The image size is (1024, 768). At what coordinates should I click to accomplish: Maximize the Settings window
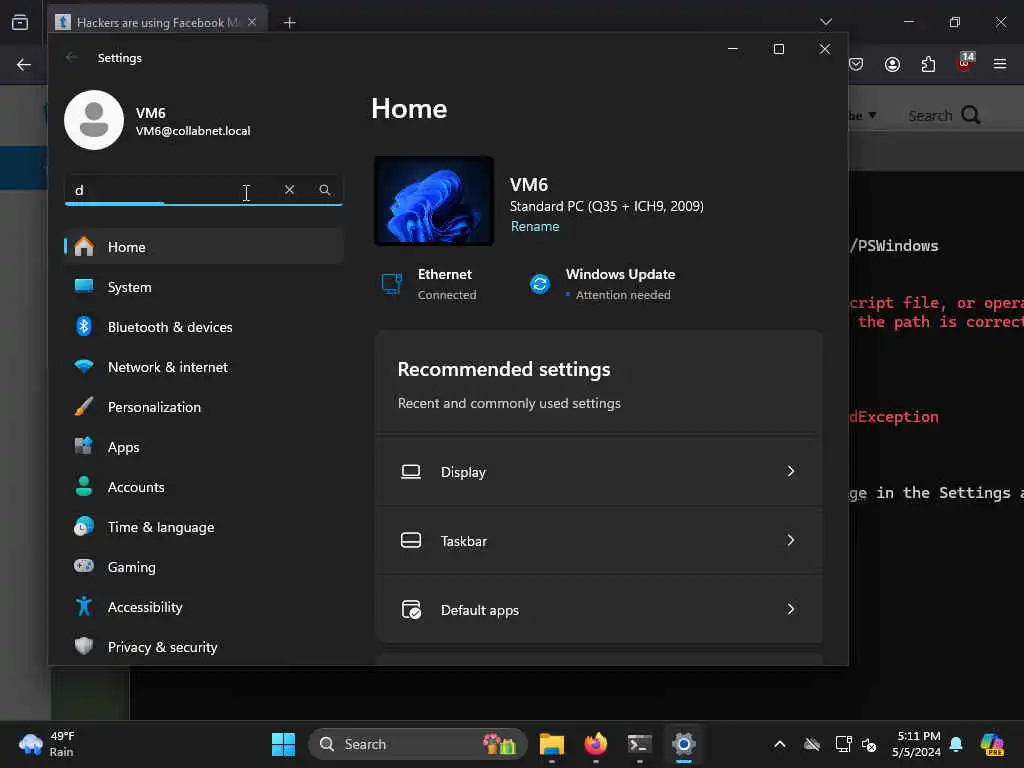point(778,49)
